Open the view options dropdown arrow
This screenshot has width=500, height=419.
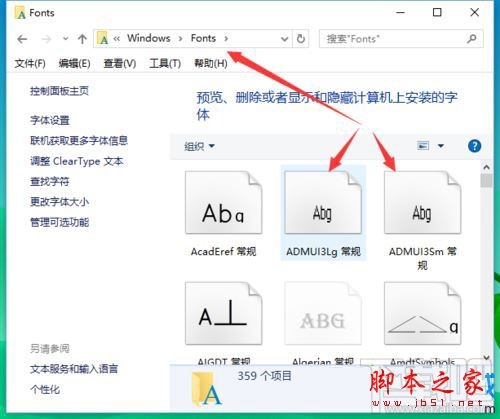(x=441, y=146)
